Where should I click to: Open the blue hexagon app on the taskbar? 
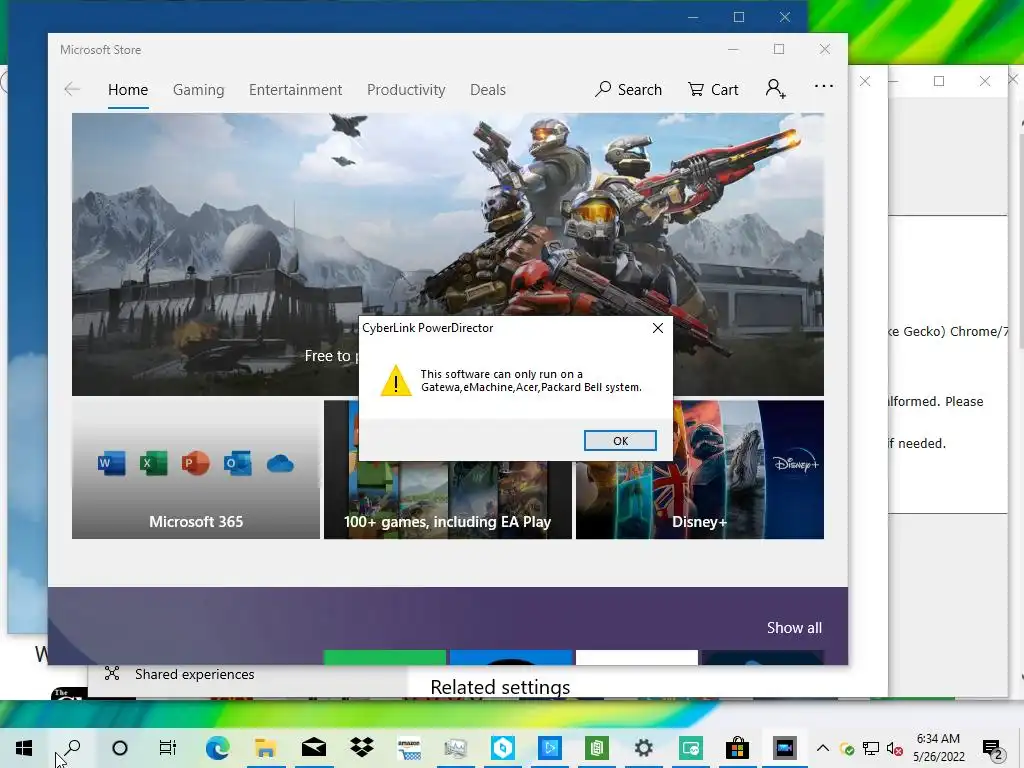pyautogui.click(x=502, y=748)
